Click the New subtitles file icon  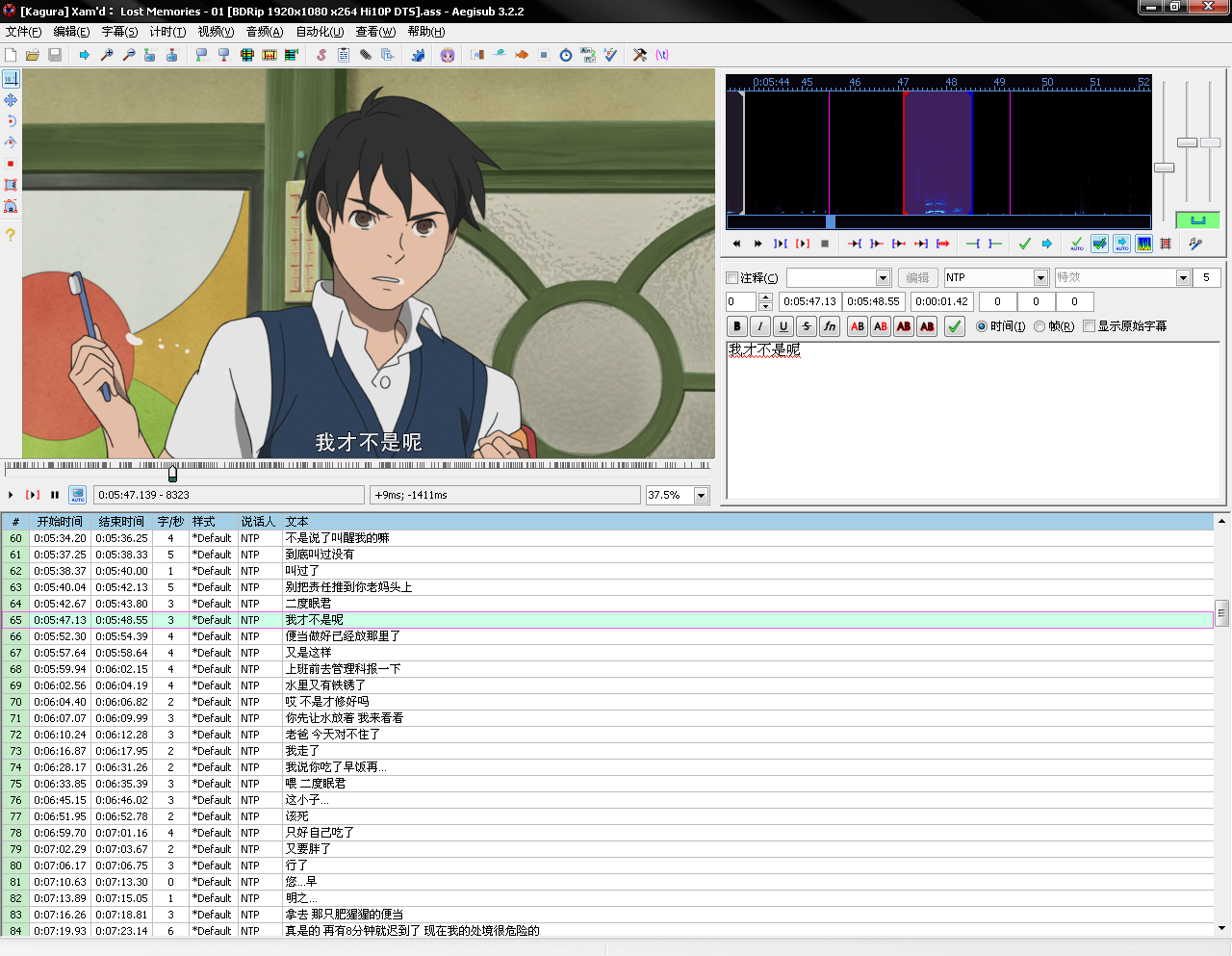pyautogui.click(x=11, y=55)
